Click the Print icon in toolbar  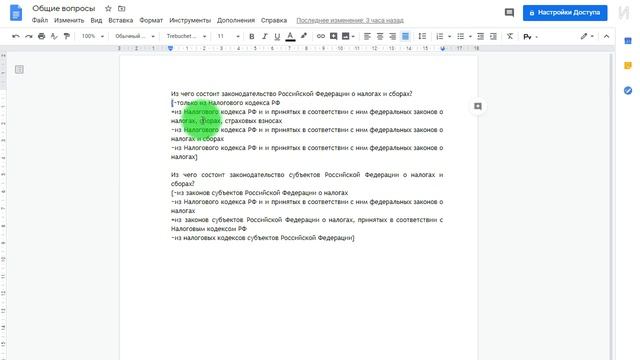41,36
